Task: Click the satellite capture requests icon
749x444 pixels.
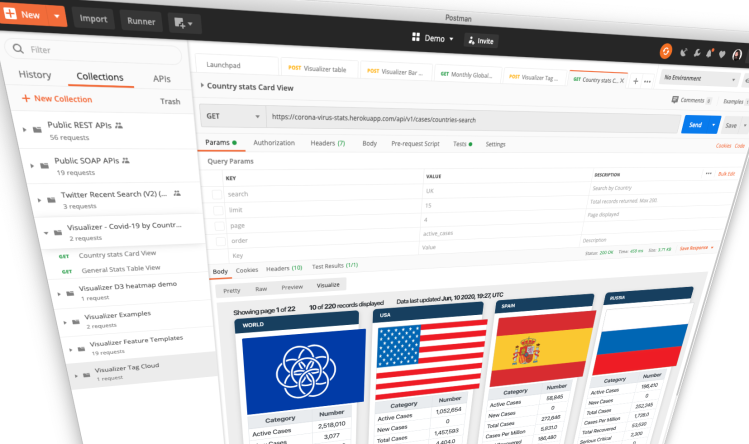Action: (x=684, y=53)
